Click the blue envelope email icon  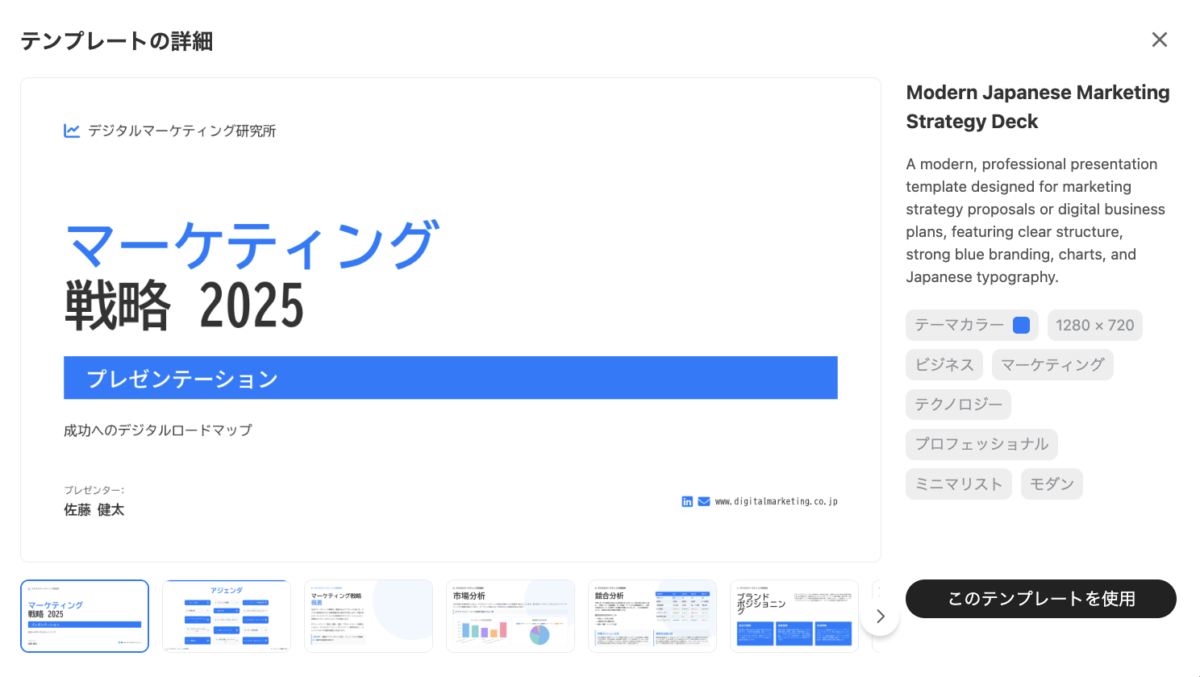click(x=703, y=502)
